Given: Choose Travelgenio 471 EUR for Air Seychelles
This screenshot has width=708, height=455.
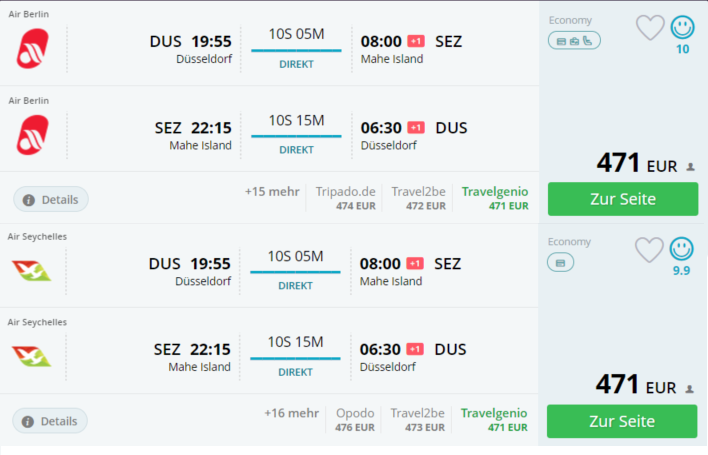Looking at the screenshot, I should click(x=494, y=420).
